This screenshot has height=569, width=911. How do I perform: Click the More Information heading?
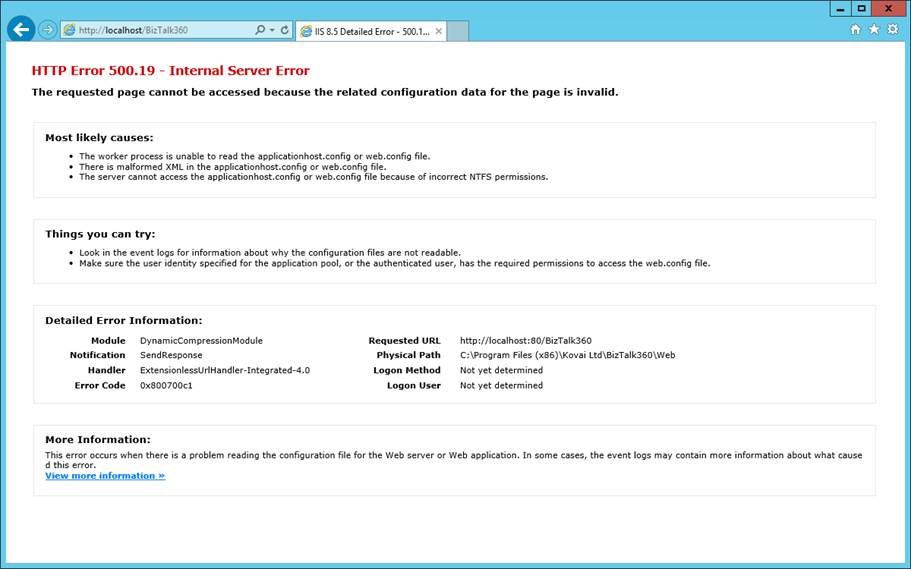point(98,439)
